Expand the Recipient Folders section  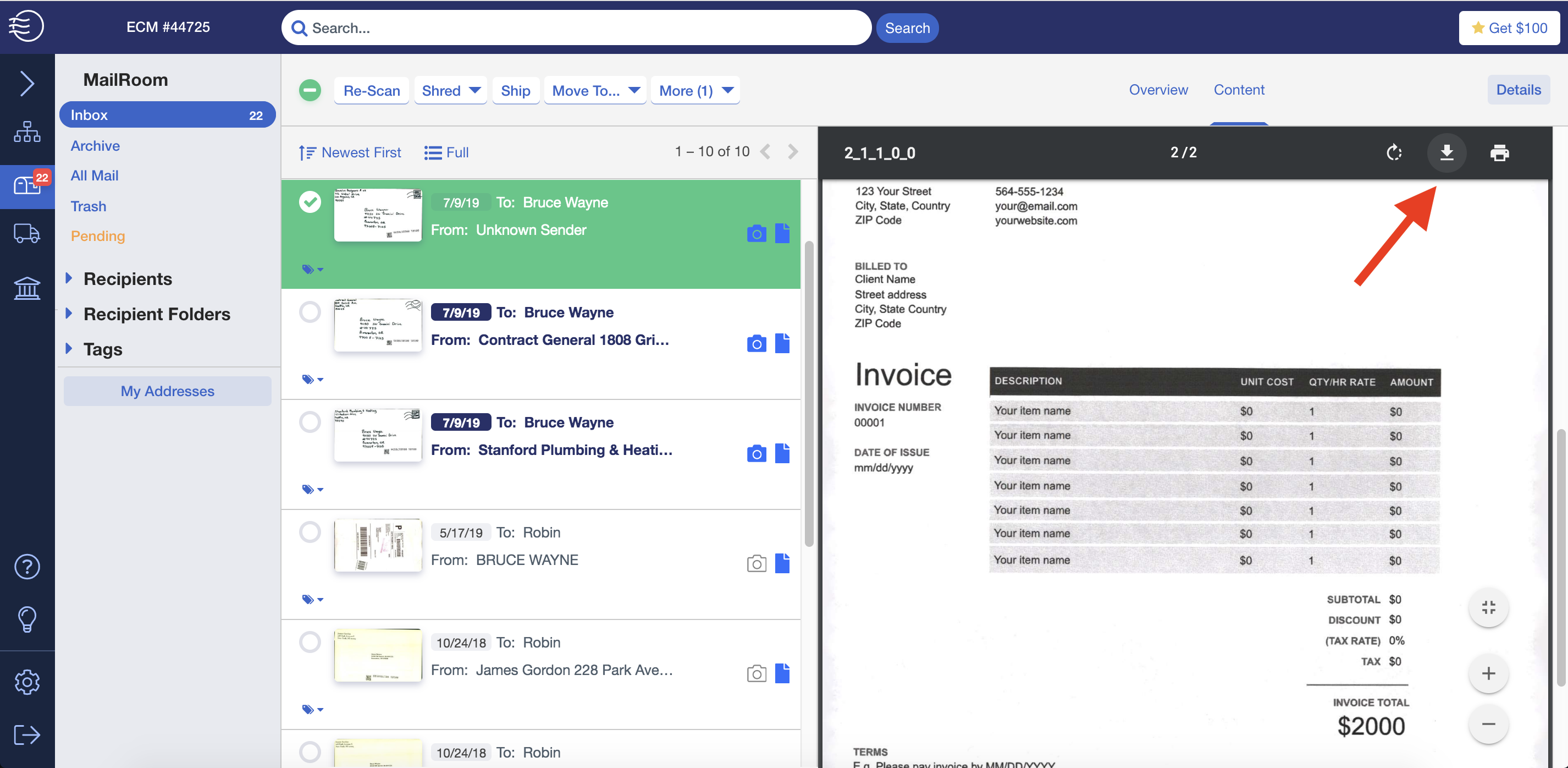pyautogui.click(x=69, y=314)
